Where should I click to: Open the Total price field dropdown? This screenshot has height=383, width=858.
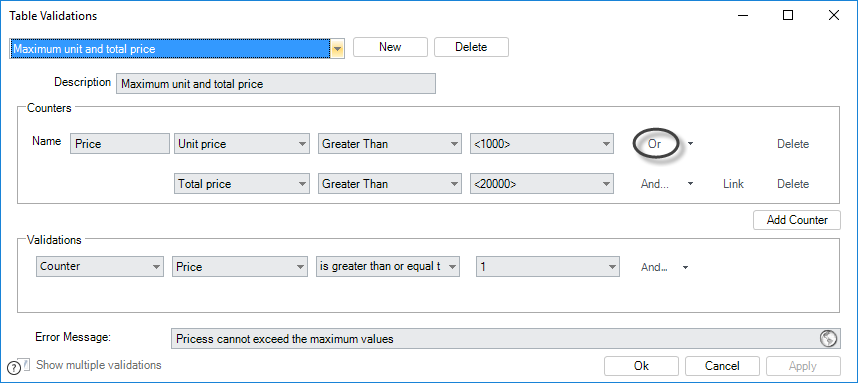pyautogui.click(x=242, y=184)
